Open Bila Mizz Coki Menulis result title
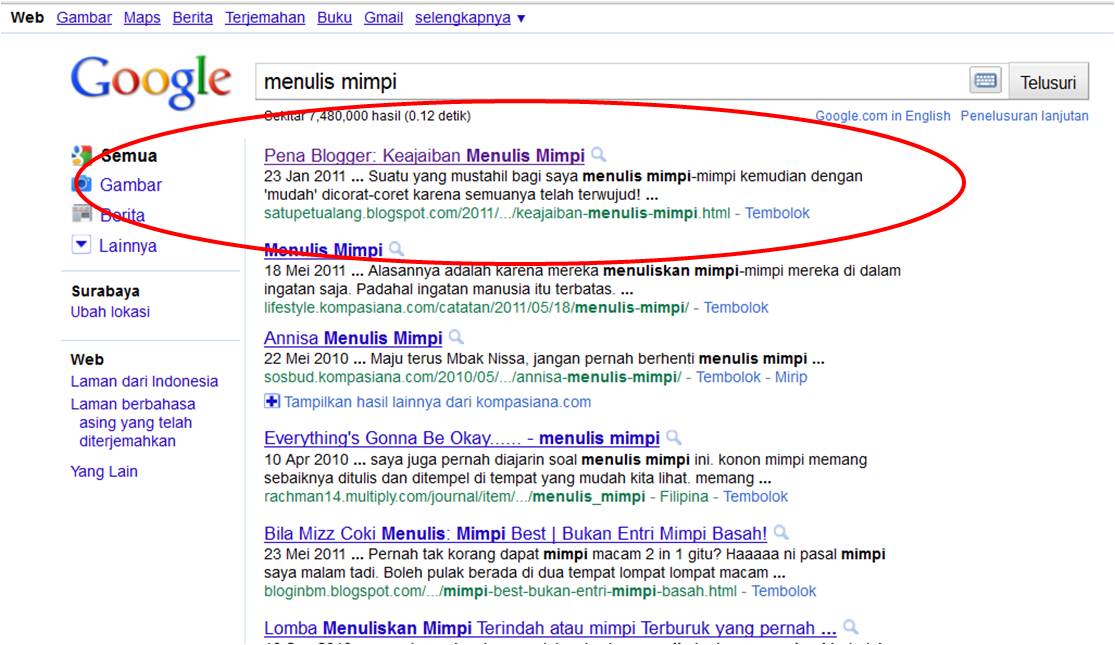This screenshot has height=645, width=1115. point(516,533)
